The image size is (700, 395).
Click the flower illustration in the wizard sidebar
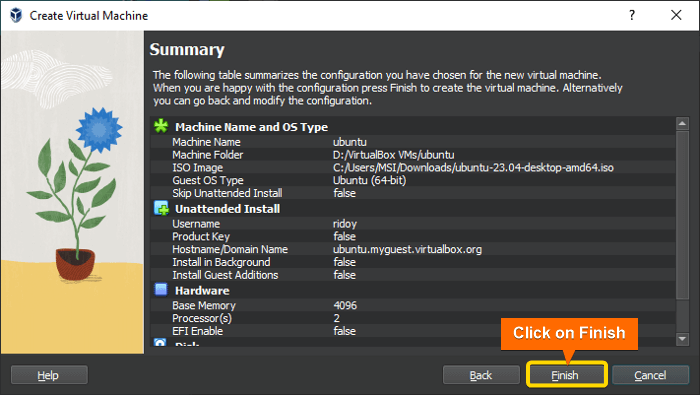75,194
